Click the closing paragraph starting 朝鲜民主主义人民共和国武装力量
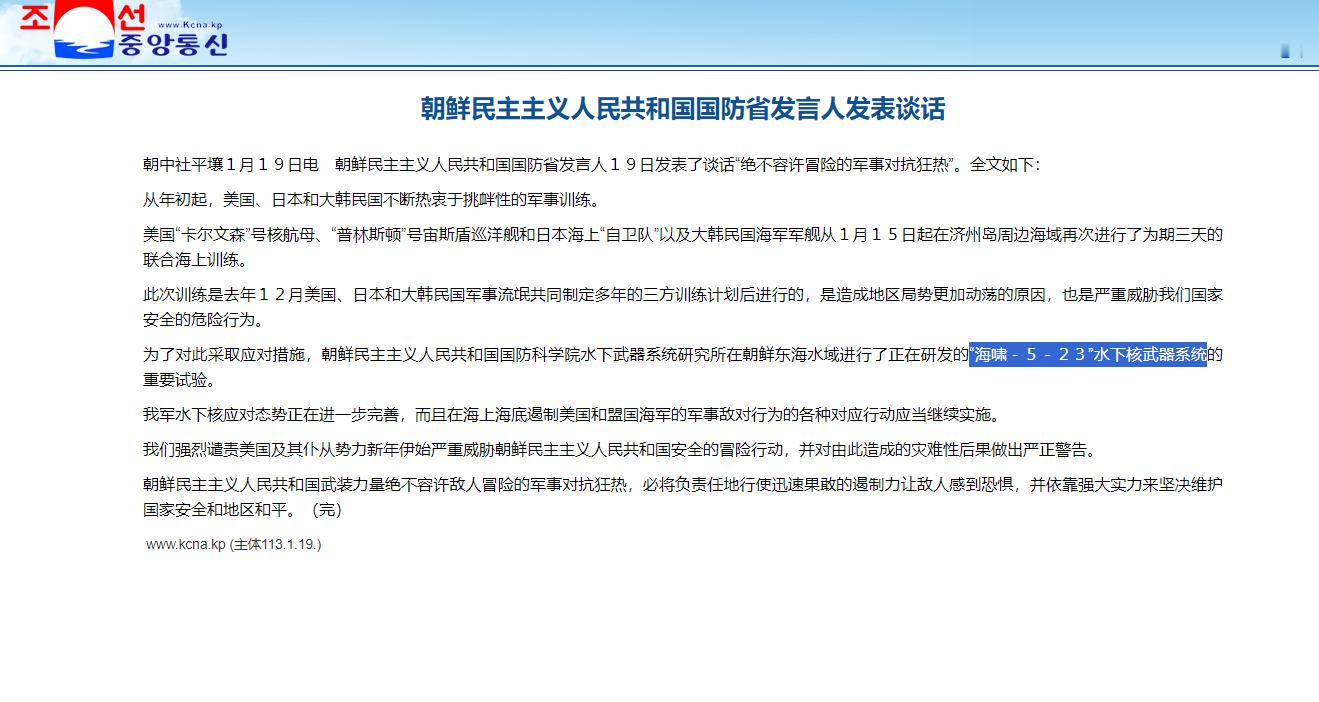The image size is (1319, 702). pyautogui.click(x=683, y=497)
